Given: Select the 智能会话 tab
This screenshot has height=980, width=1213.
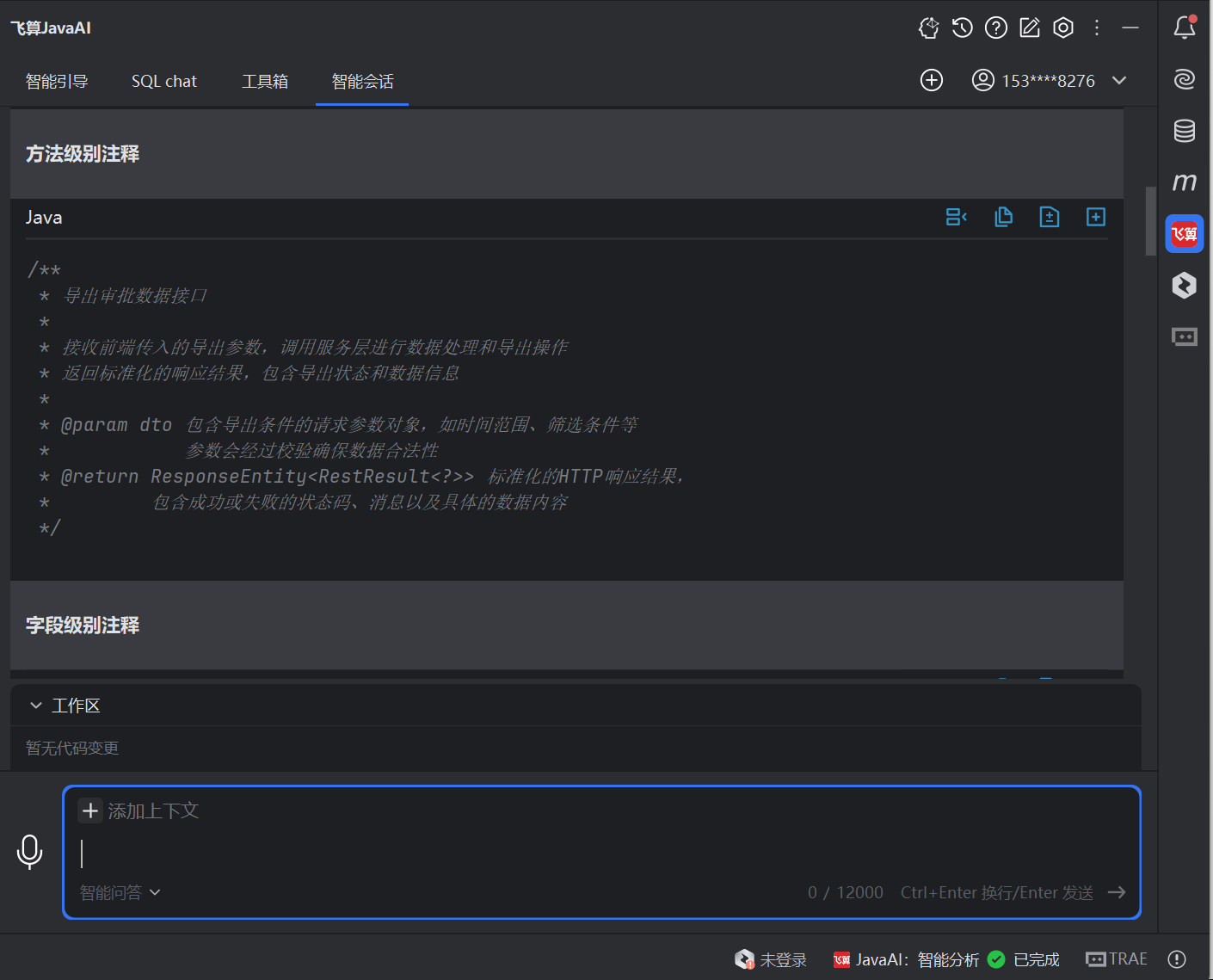Looking at the screenshot, I should click(x=362, y=81).
